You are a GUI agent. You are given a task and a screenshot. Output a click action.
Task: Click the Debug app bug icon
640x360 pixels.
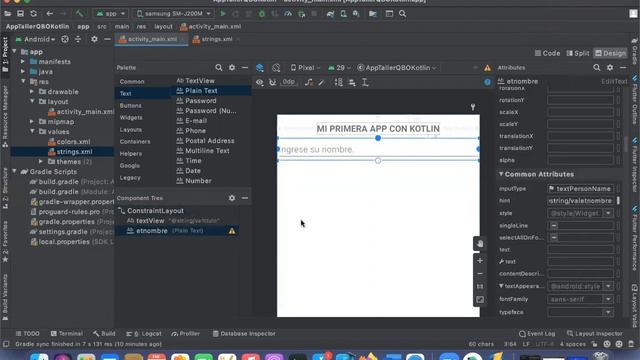[x=262, y=13]
